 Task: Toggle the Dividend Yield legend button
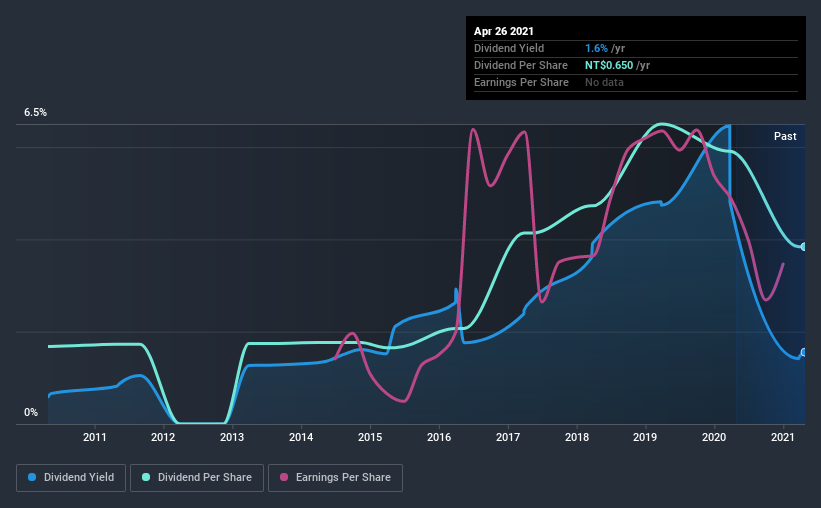71,478
